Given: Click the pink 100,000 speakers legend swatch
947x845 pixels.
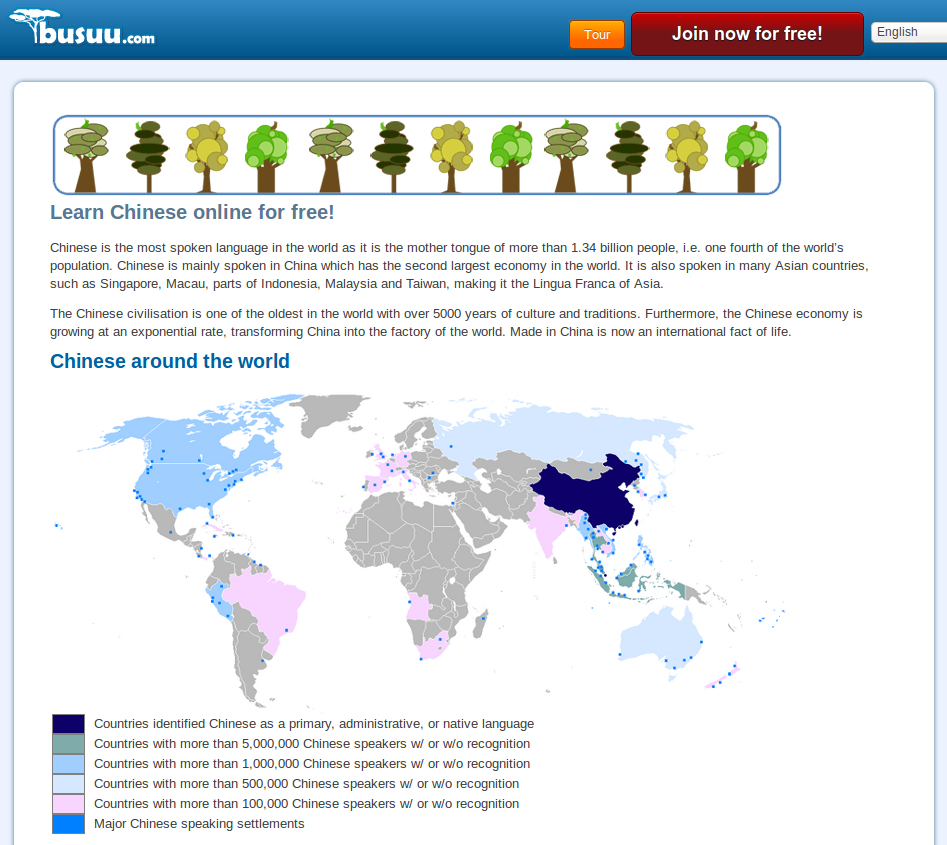Looking at the screenshot, I should (x=68, y=804).
